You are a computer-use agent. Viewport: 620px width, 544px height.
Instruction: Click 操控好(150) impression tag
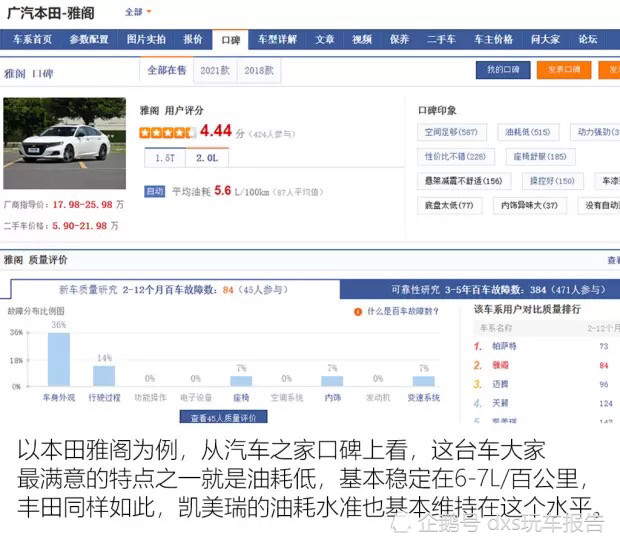click(552, 181)
